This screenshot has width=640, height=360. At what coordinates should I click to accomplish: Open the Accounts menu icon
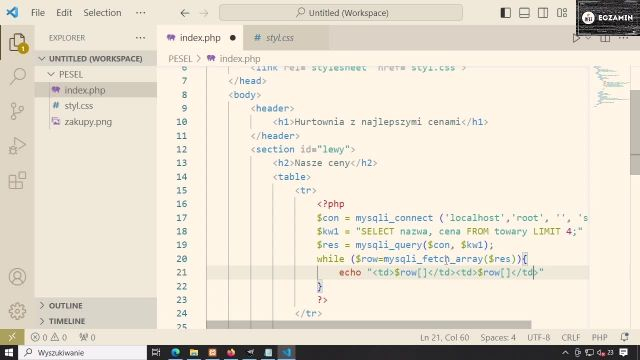click(x=18, y=277)
